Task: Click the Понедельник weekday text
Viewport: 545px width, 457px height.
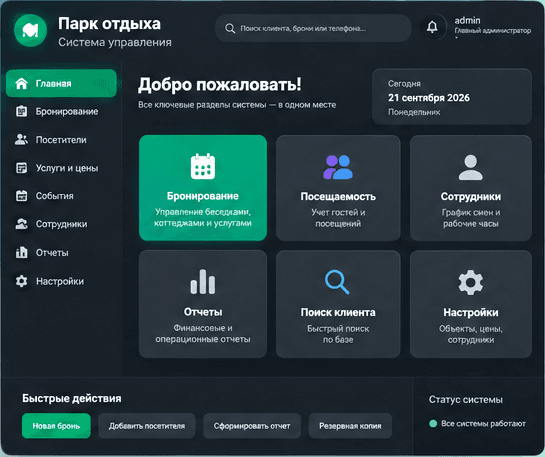Action: point(414,112)
